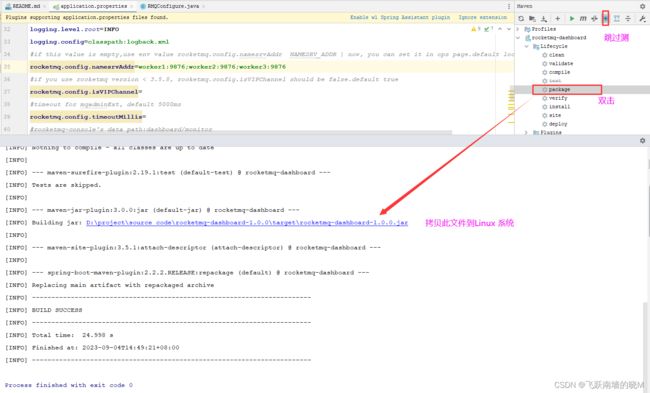The height and width of the screenshot is (393, 650).
Task: Click logging.config=classpath:logback.xml line
Action: tap(99, 42)
